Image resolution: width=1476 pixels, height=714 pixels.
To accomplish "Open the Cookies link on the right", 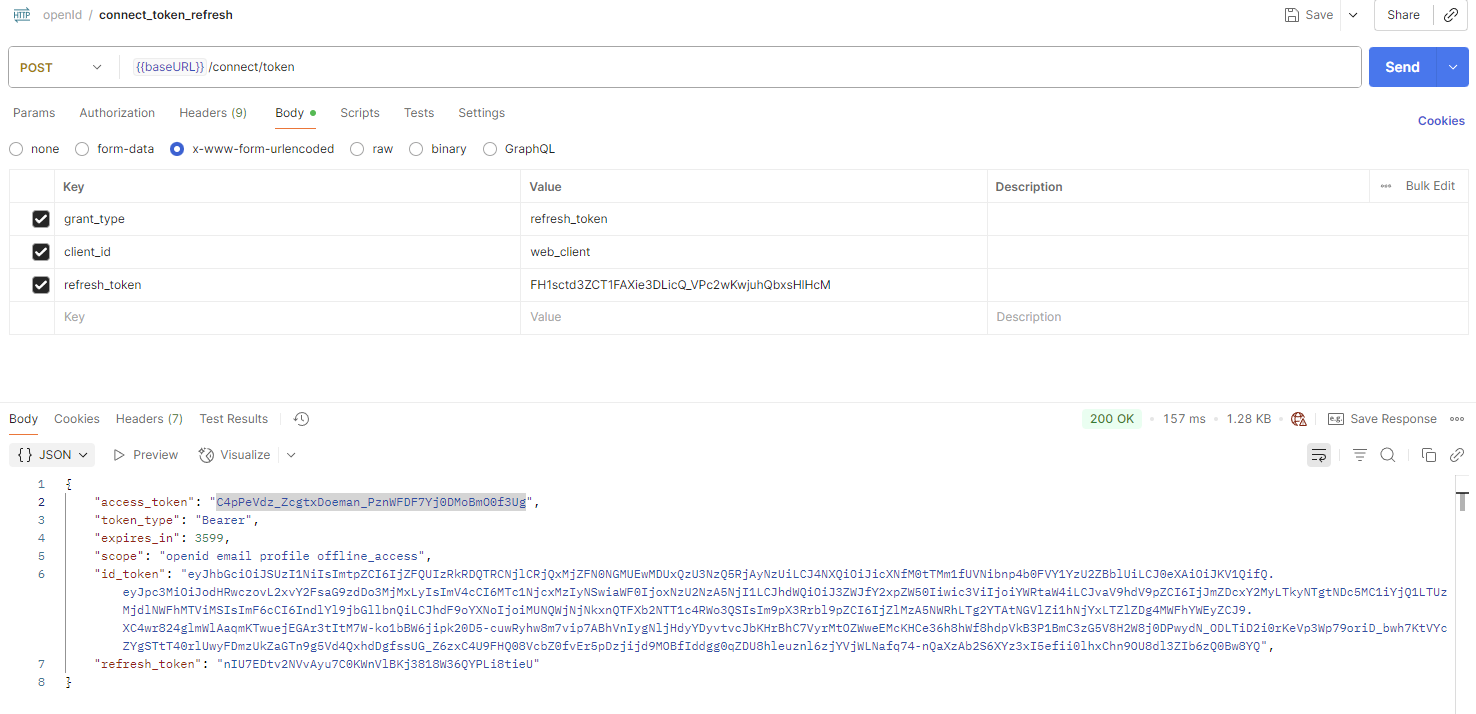I will click(x=1441, y=121).
